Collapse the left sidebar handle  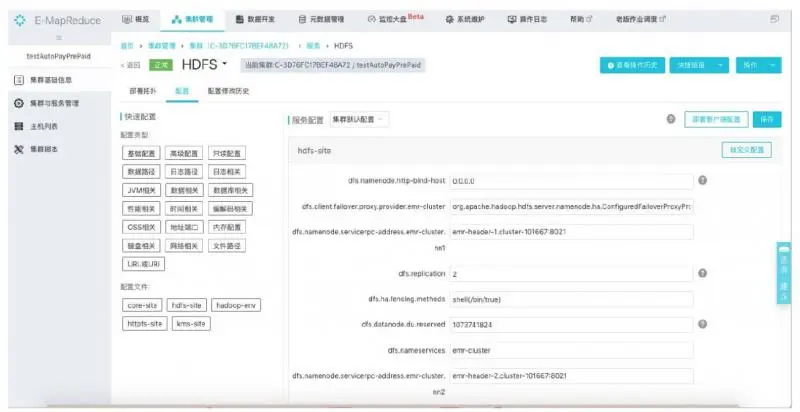(x=59, y=38)
